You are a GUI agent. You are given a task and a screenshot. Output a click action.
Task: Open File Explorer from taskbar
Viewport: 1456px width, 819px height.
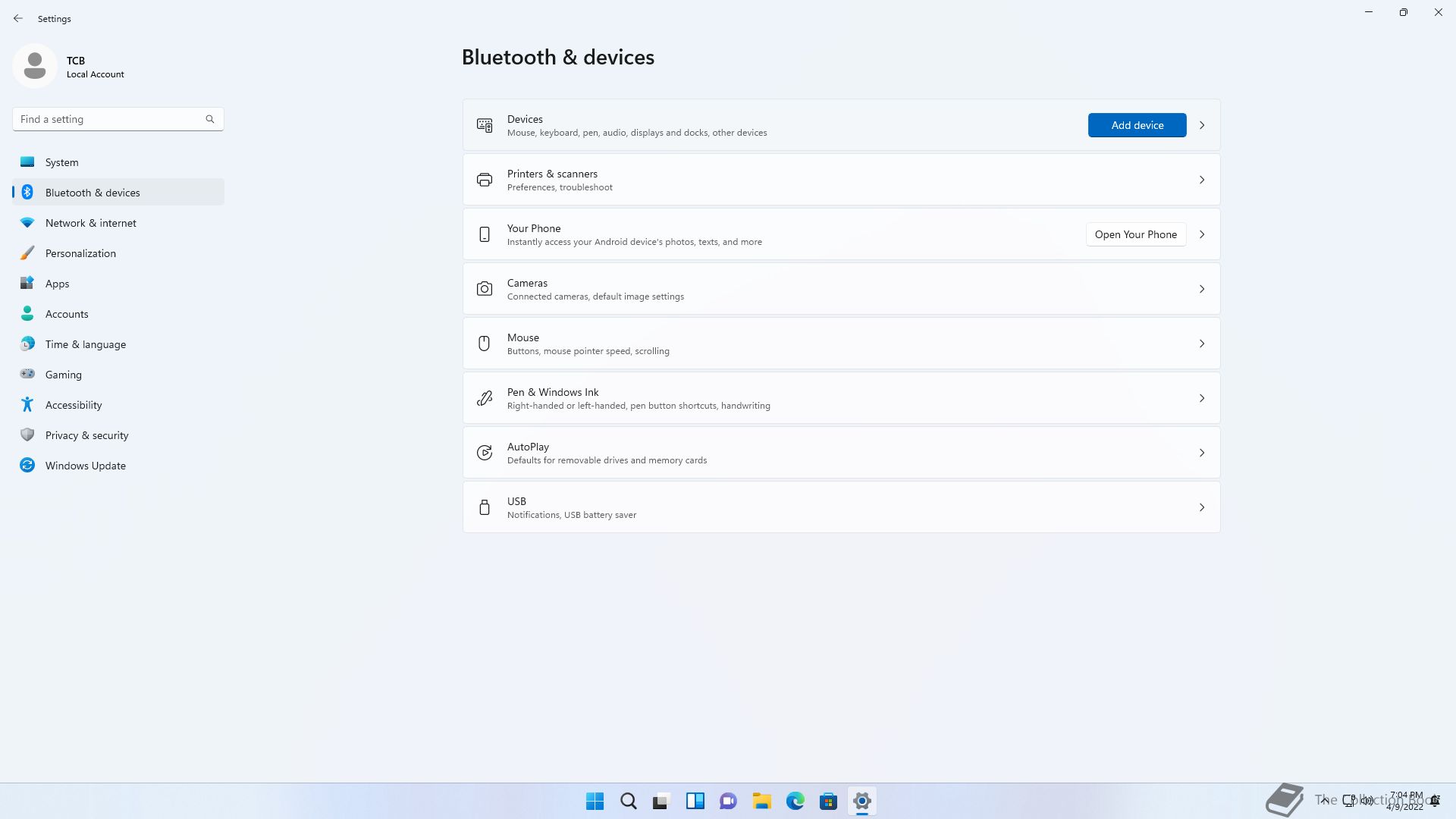click(762, 801)
